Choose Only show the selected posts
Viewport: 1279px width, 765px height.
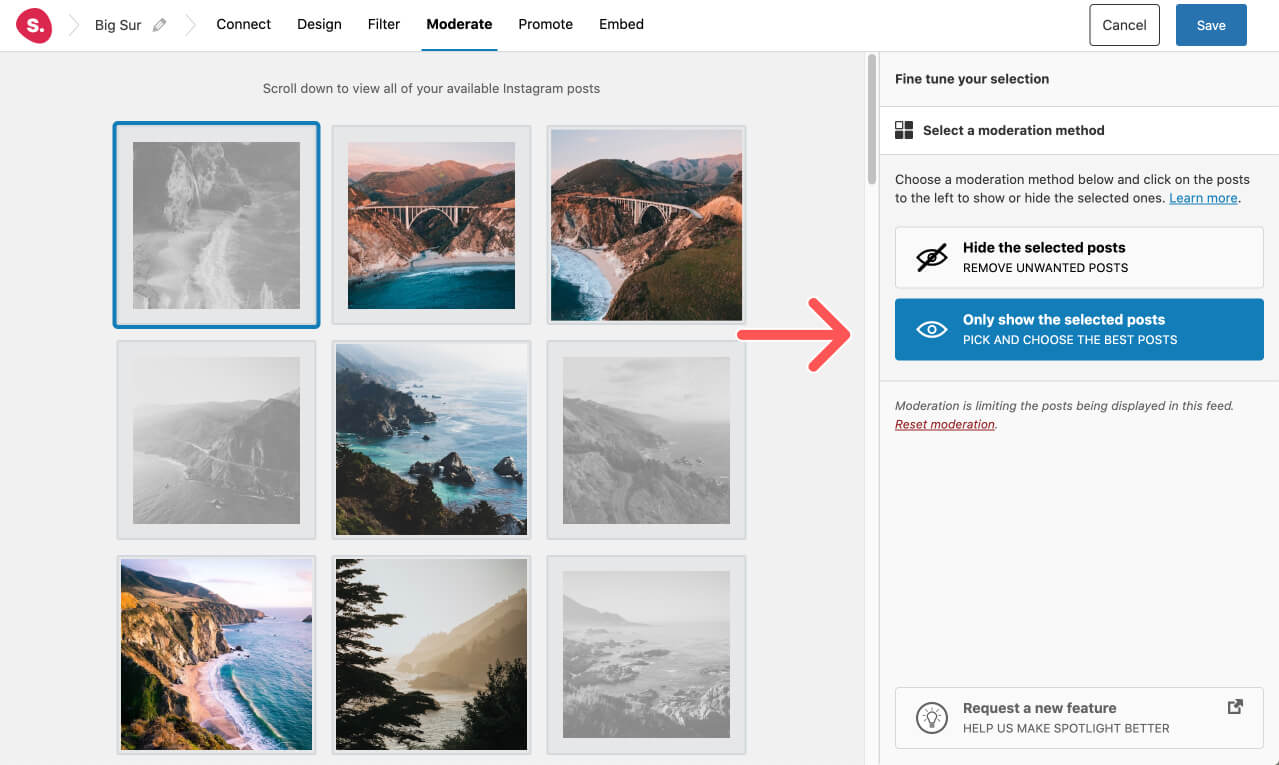coord(1079,329)
